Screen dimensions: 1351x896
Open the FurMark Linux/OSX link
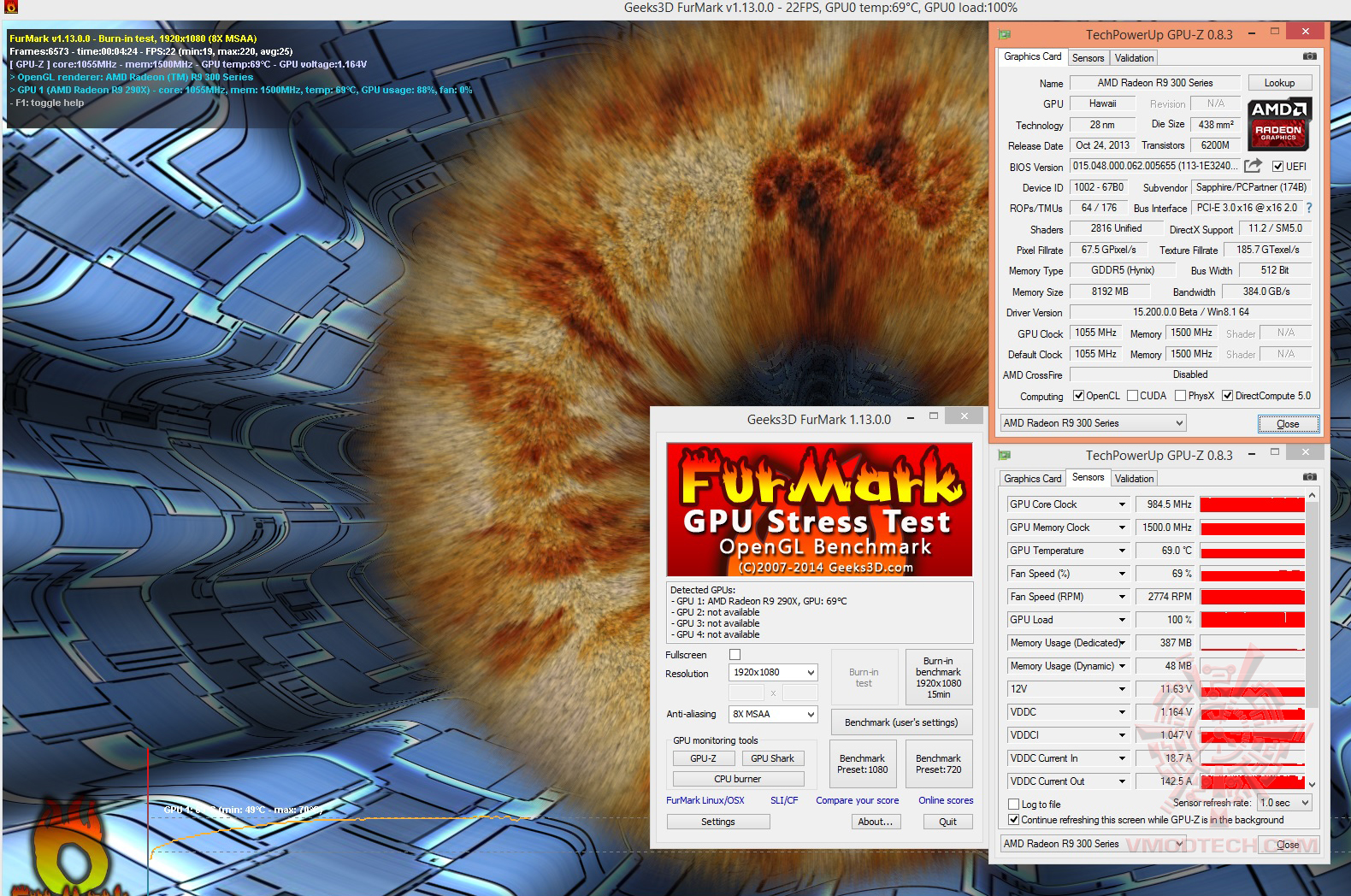(x=705, y=800)
